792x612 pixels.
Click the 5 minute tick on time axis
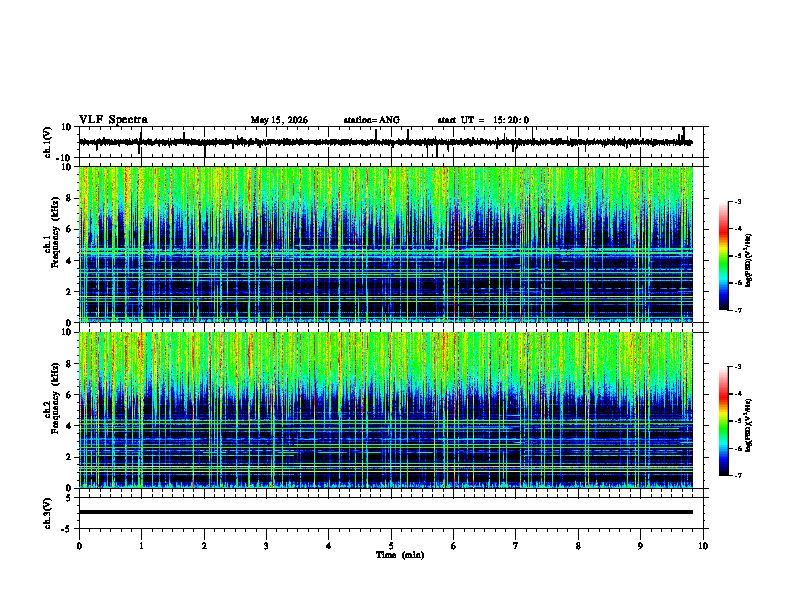(391, 546)
